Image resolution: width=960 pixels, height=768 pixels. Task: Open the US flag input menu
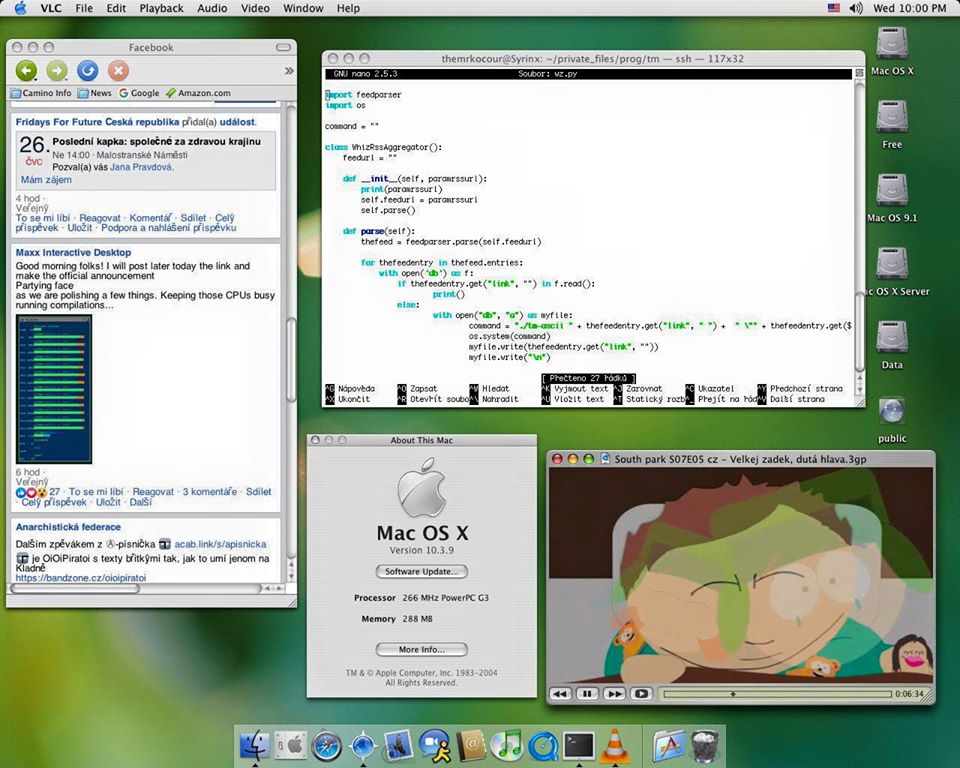coord(834,8)
